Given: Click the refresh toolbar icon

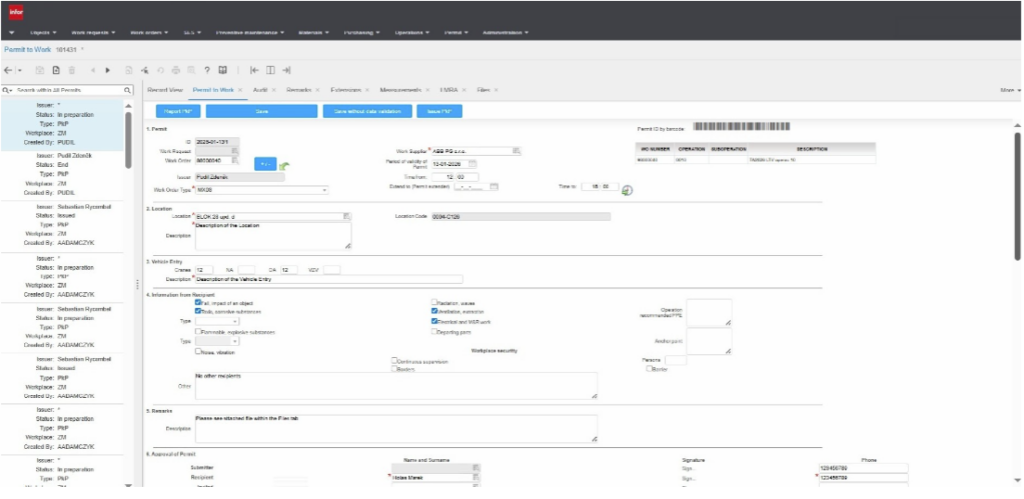Looking at the screenshot, I should [160, 70].
